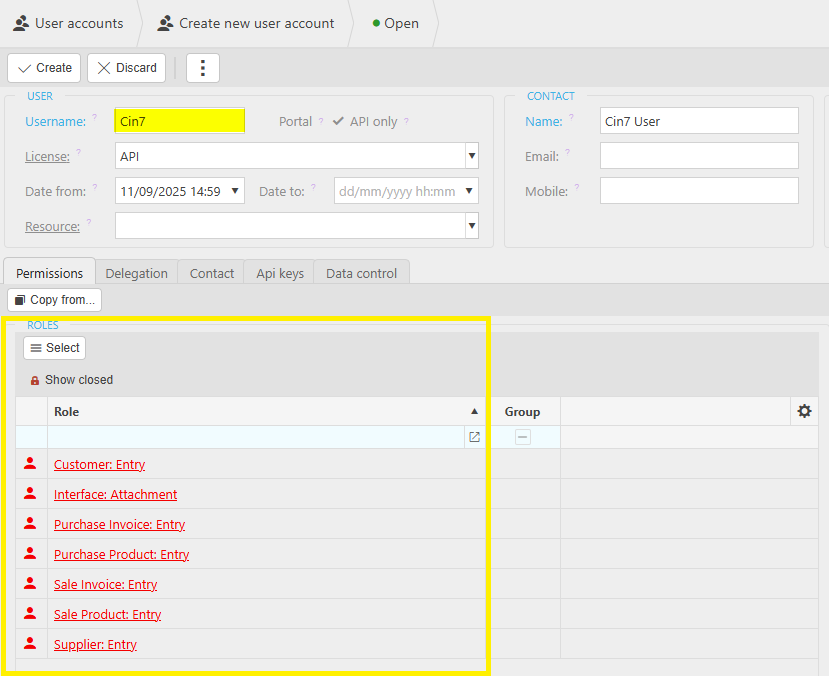Screen dimensions: 829x676
Task: Expand the Resource dropdown arrow
Action: [471, 226]
